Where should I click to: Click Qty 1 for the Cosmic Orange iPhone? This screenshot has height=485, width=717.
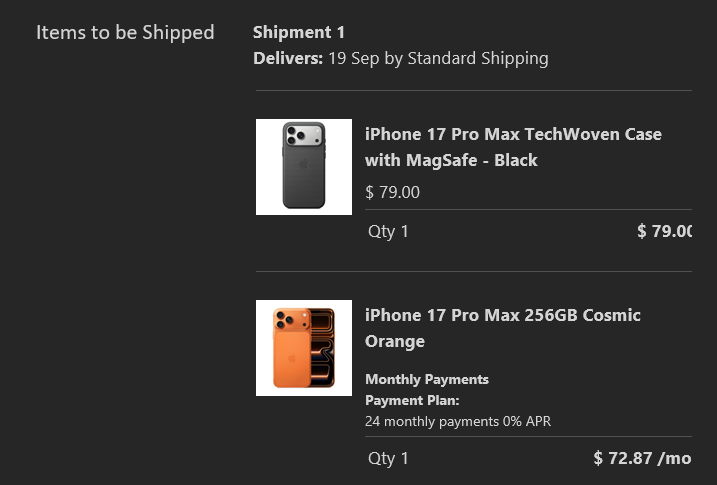388,458
